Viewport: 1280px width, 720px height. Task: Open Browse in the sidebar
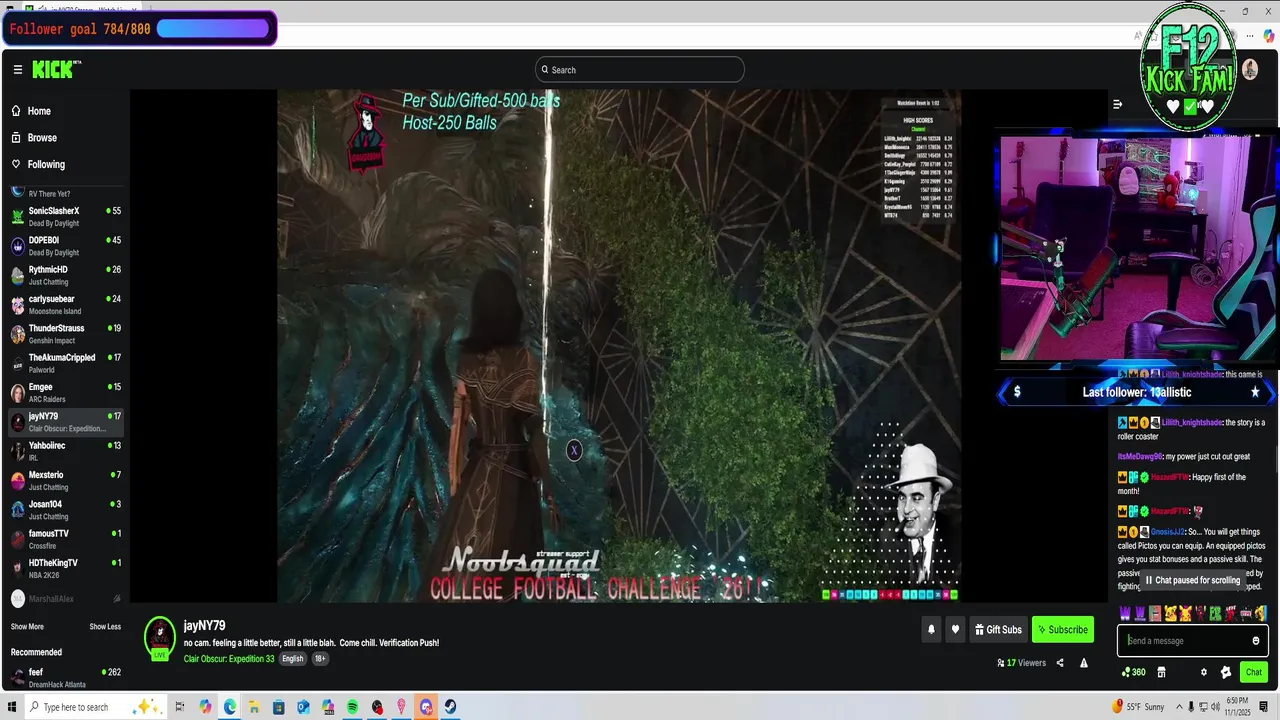42,138
